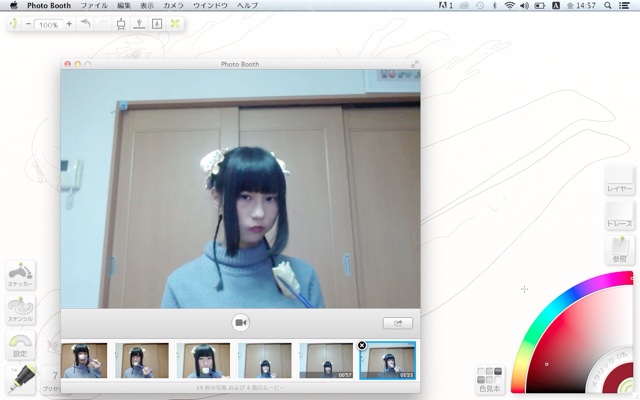
Task: Open the ヘルプ menu
Action: coord(247,5)
